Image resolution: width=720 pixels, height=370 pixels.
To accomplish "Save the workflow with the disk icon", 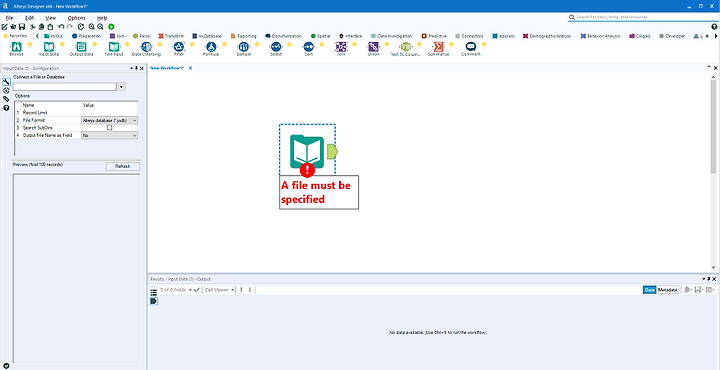I will coord(22,27).
